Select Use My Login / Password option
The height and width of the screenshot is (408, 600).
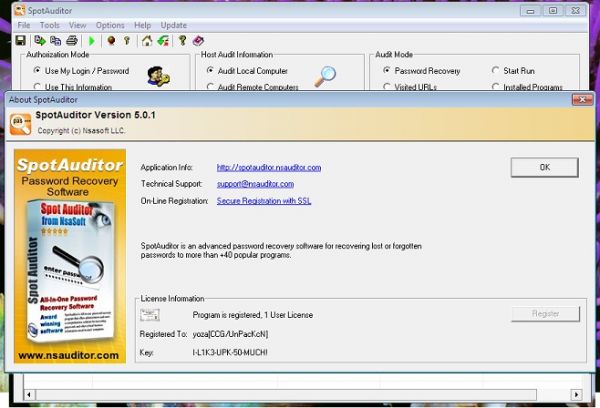(x=82, y=71)
